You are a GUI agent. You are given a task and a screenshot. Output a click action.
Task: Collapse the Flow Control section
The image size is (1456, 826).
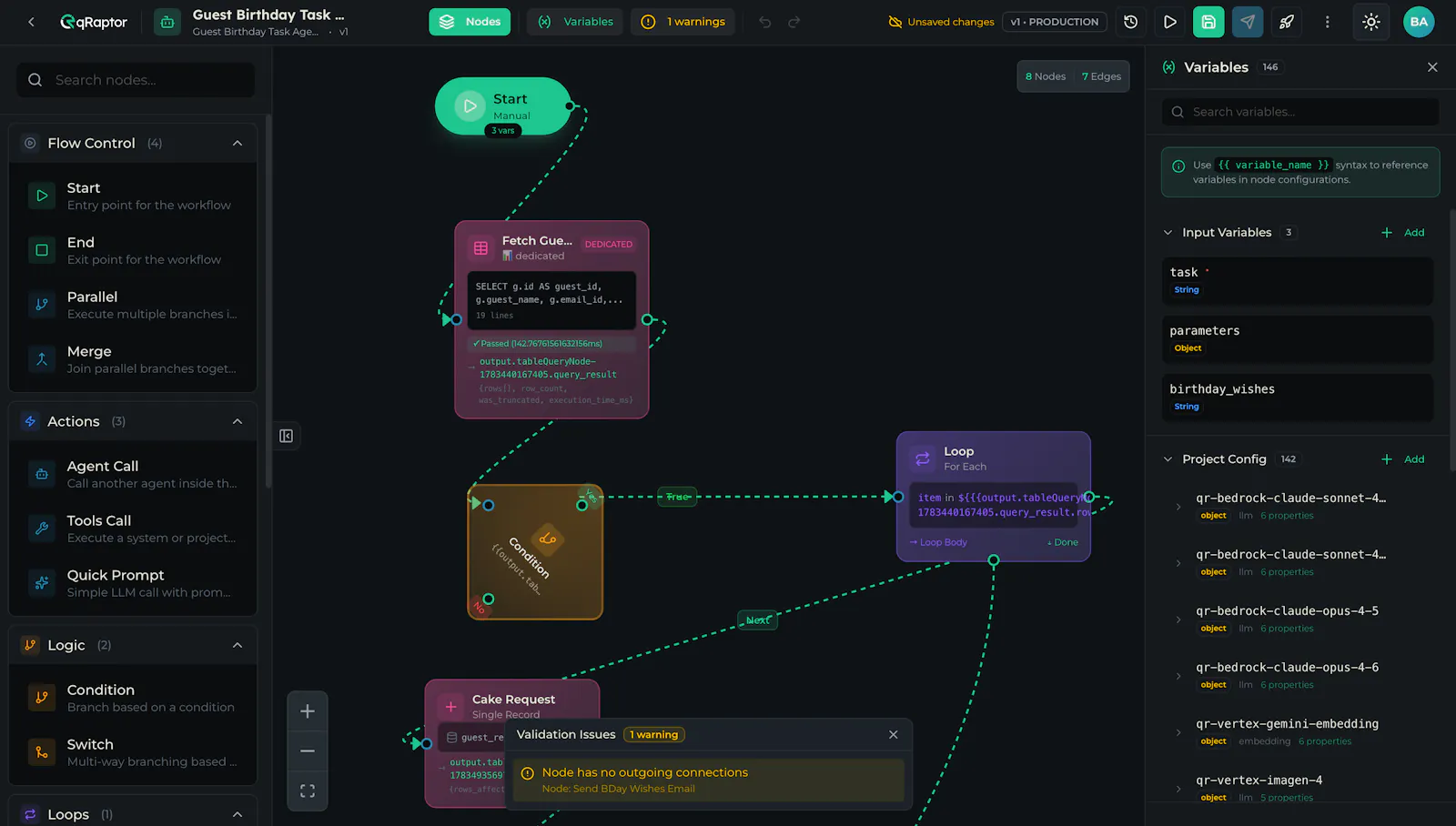point(238,144)
